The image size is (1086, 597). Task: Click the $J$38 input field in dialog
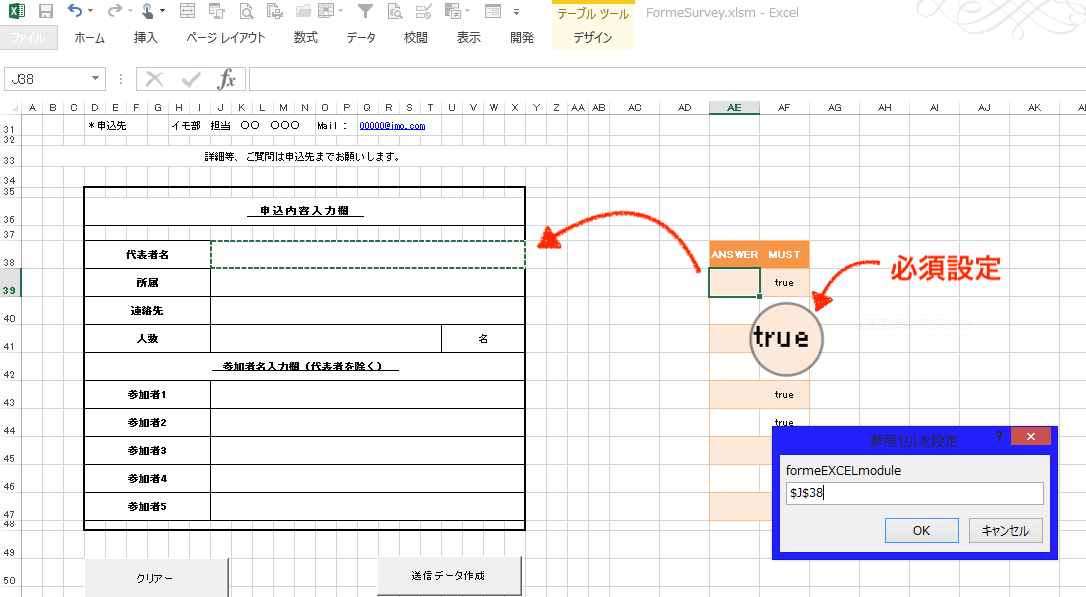(914, 493)
